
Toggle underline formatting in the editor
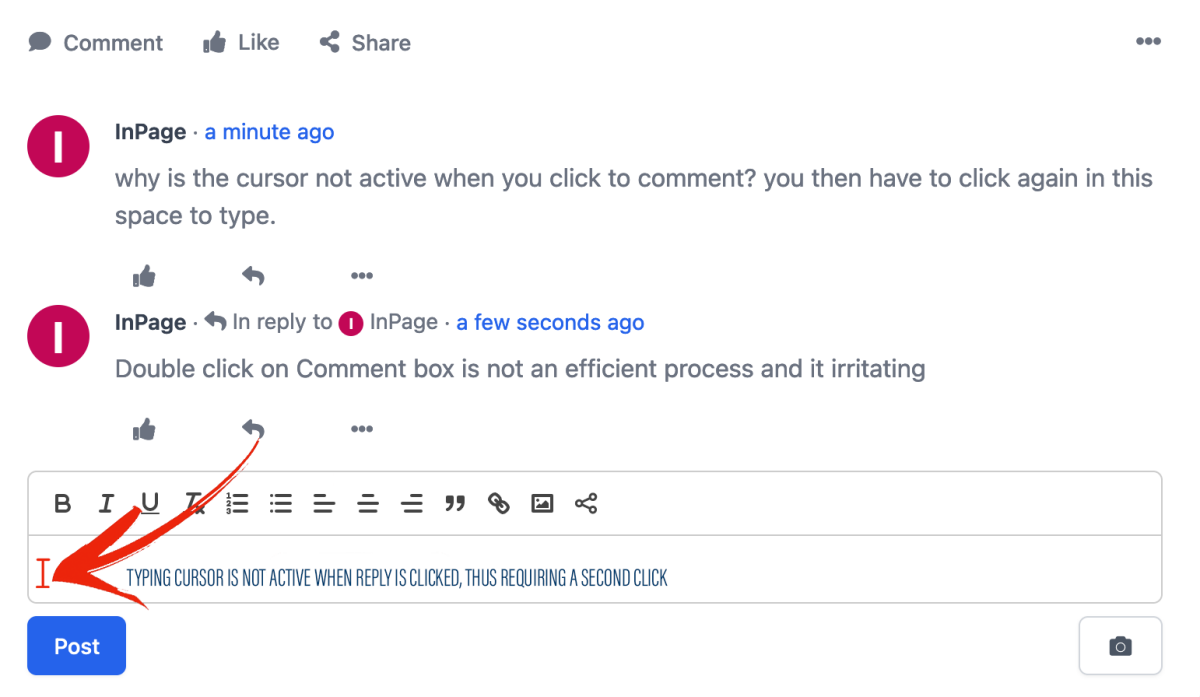[x=150, y=503]
